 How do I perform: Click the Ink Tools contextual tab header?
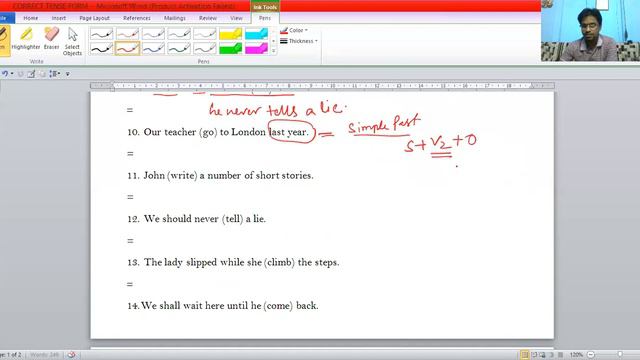pyautogui.click(x=264, y=7)
